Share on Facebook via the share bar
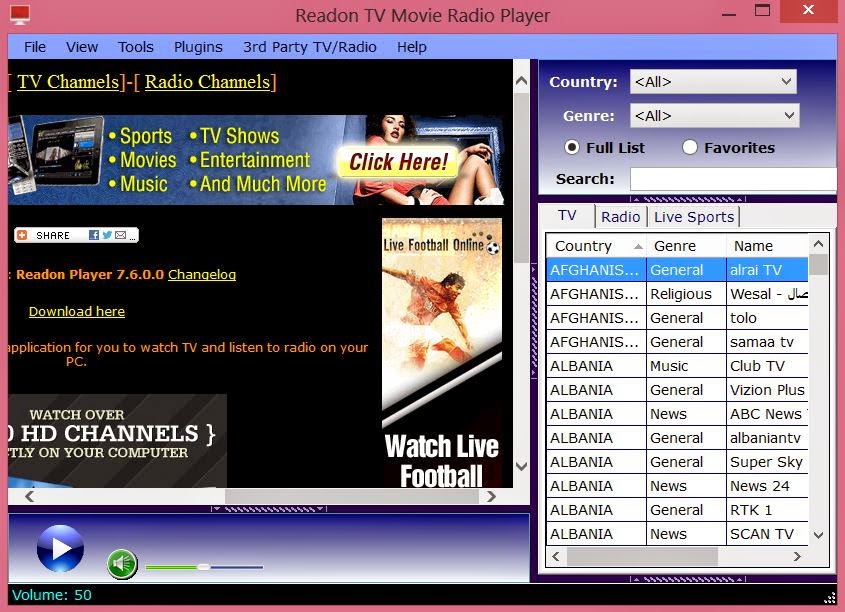The height and width of the screenshot is (612, 845). pos(94,234)
